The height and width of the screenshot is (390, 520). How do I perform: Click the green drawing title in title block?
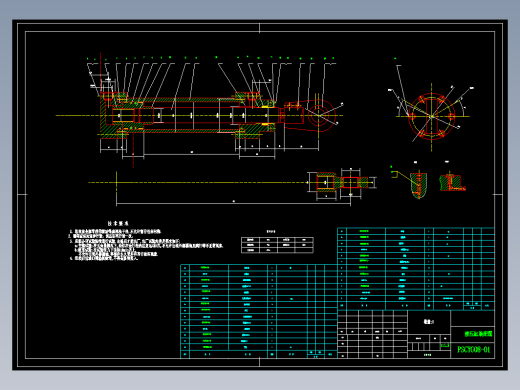(x=478, y=334)
